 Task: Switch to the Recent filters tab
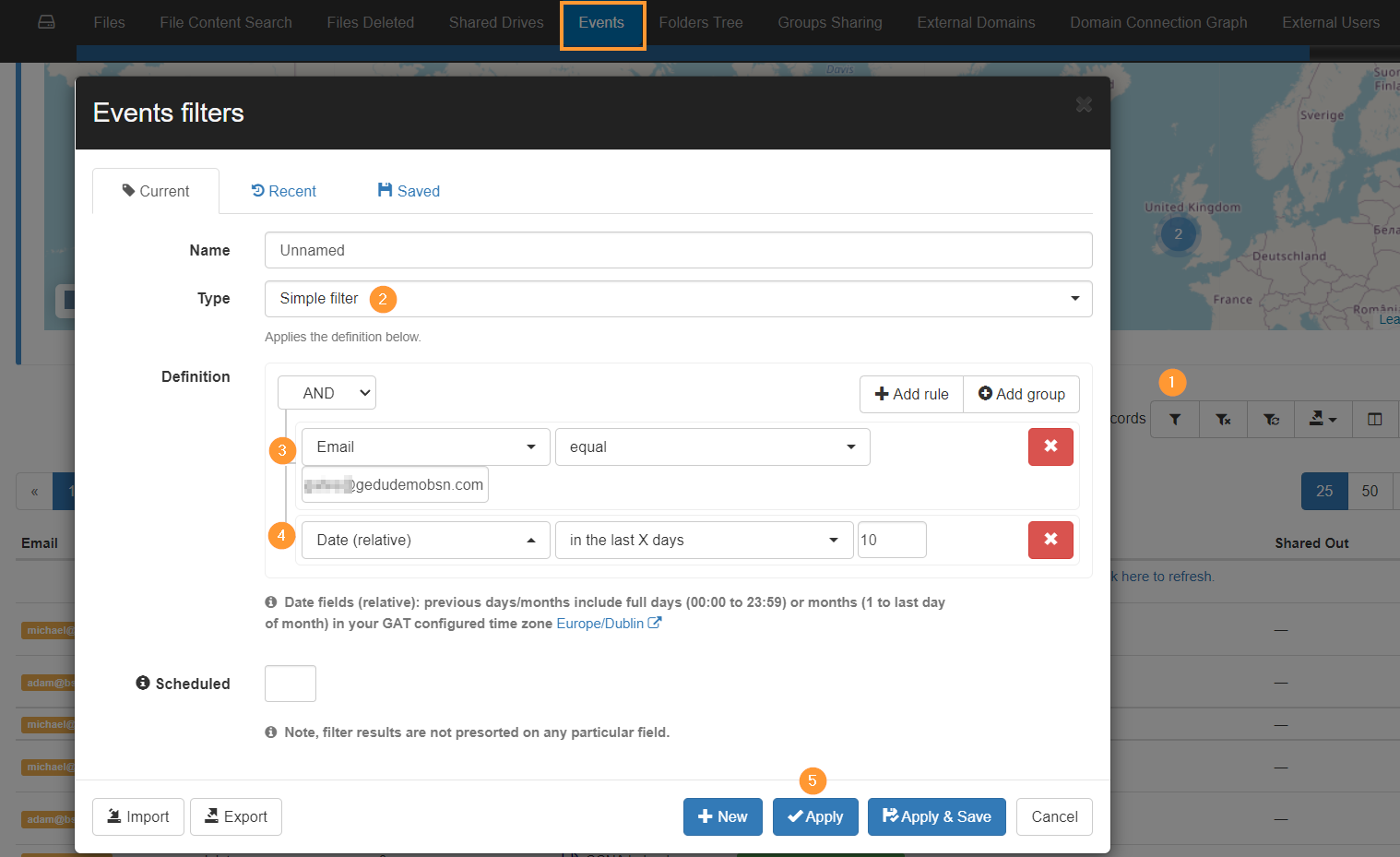284,191
